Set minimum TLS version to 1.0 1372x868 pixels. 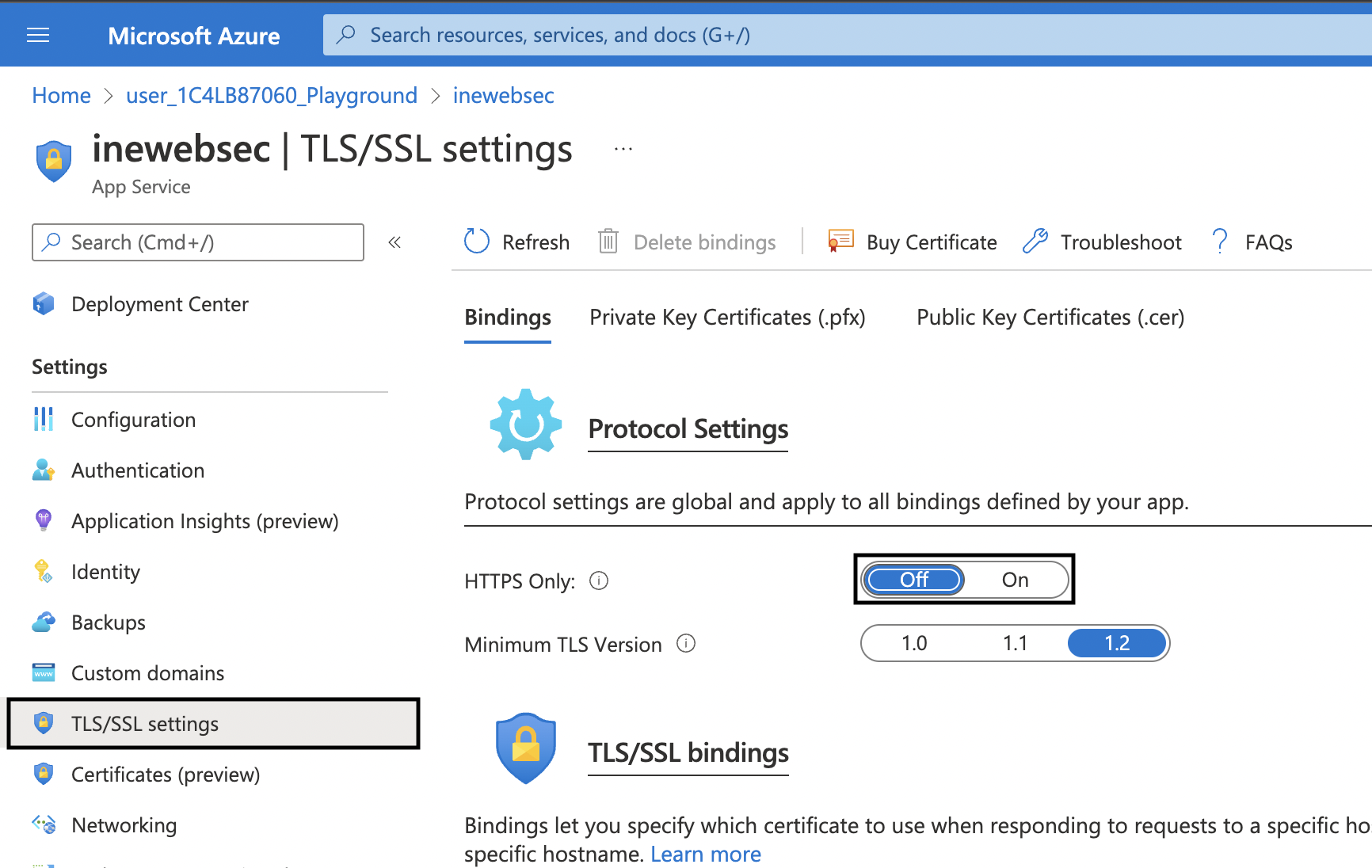coord(913,643)
